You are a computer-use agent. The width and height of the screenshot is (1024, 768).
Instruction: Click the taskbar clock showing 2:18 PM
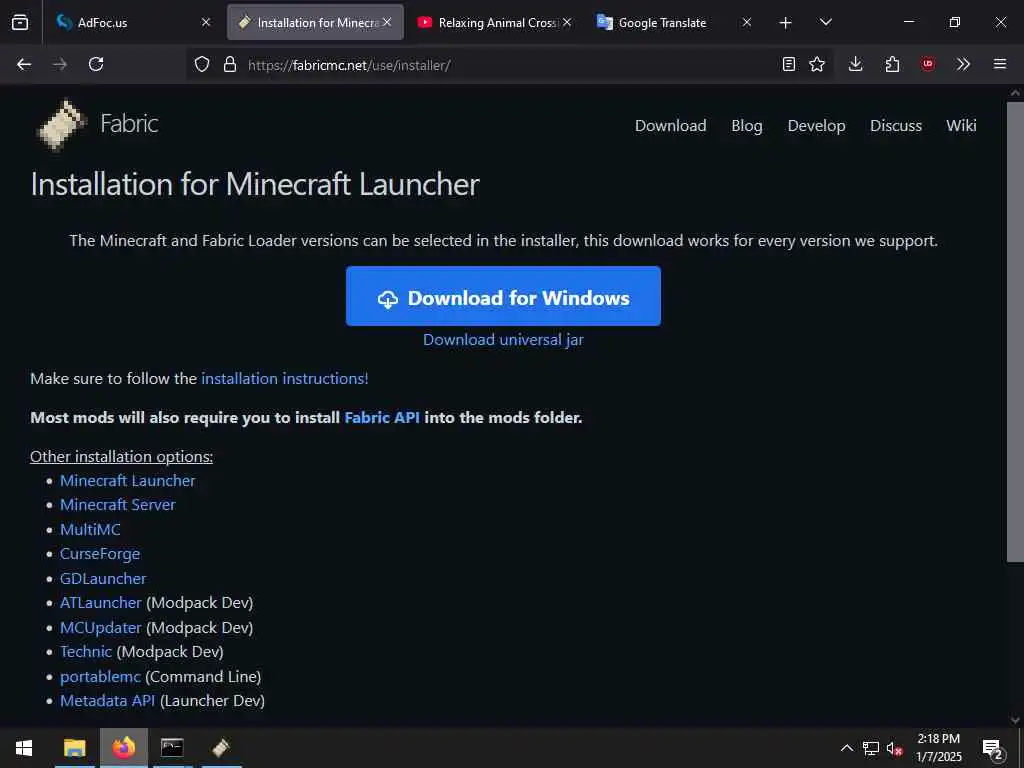[x=938, y=748]
